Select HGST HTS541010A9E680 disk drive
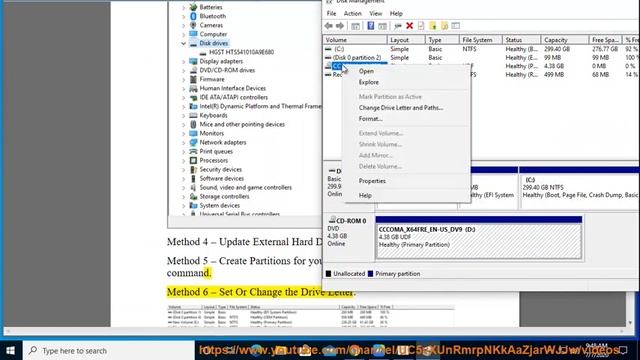Screen dimensions: 640x360 pos(241,52)
